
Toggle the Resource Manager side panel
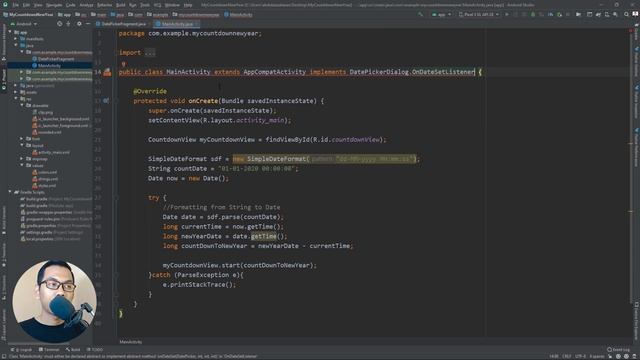point(4,42)
